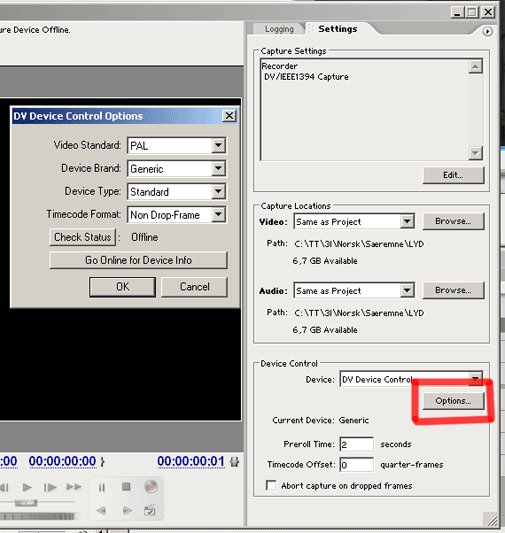Click the Preroll Time input field
The image size is (505, 533).
[x=356, y=444]
